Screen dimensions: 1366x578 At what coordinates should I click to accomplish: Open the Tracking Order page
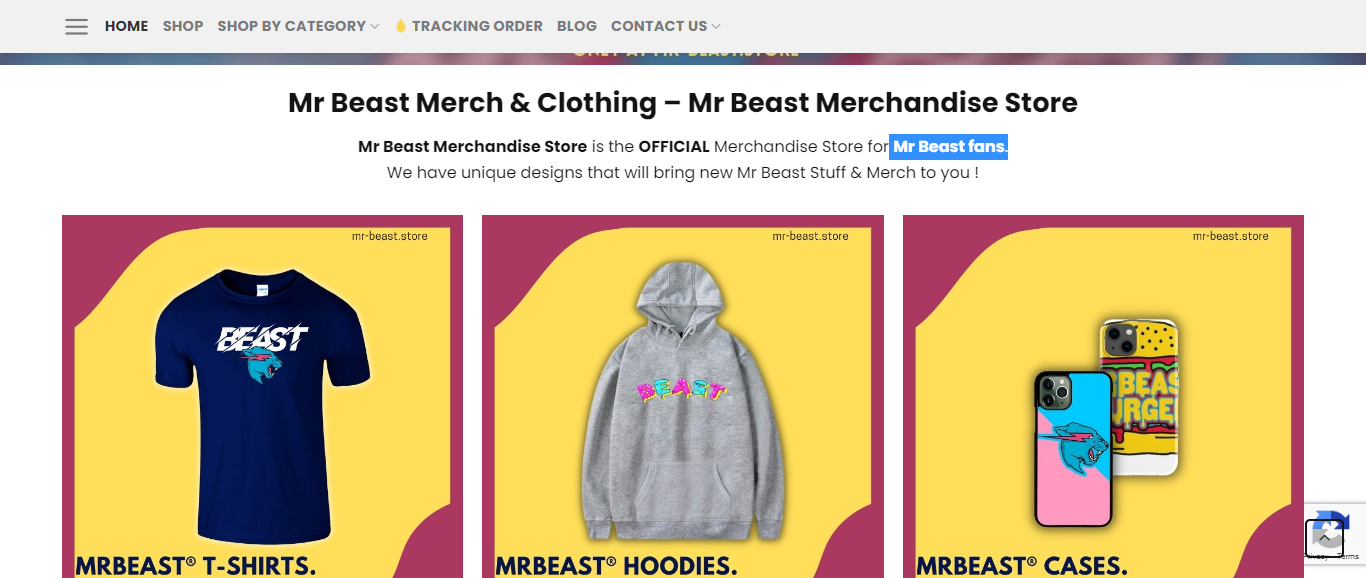(x=477, y=26)
